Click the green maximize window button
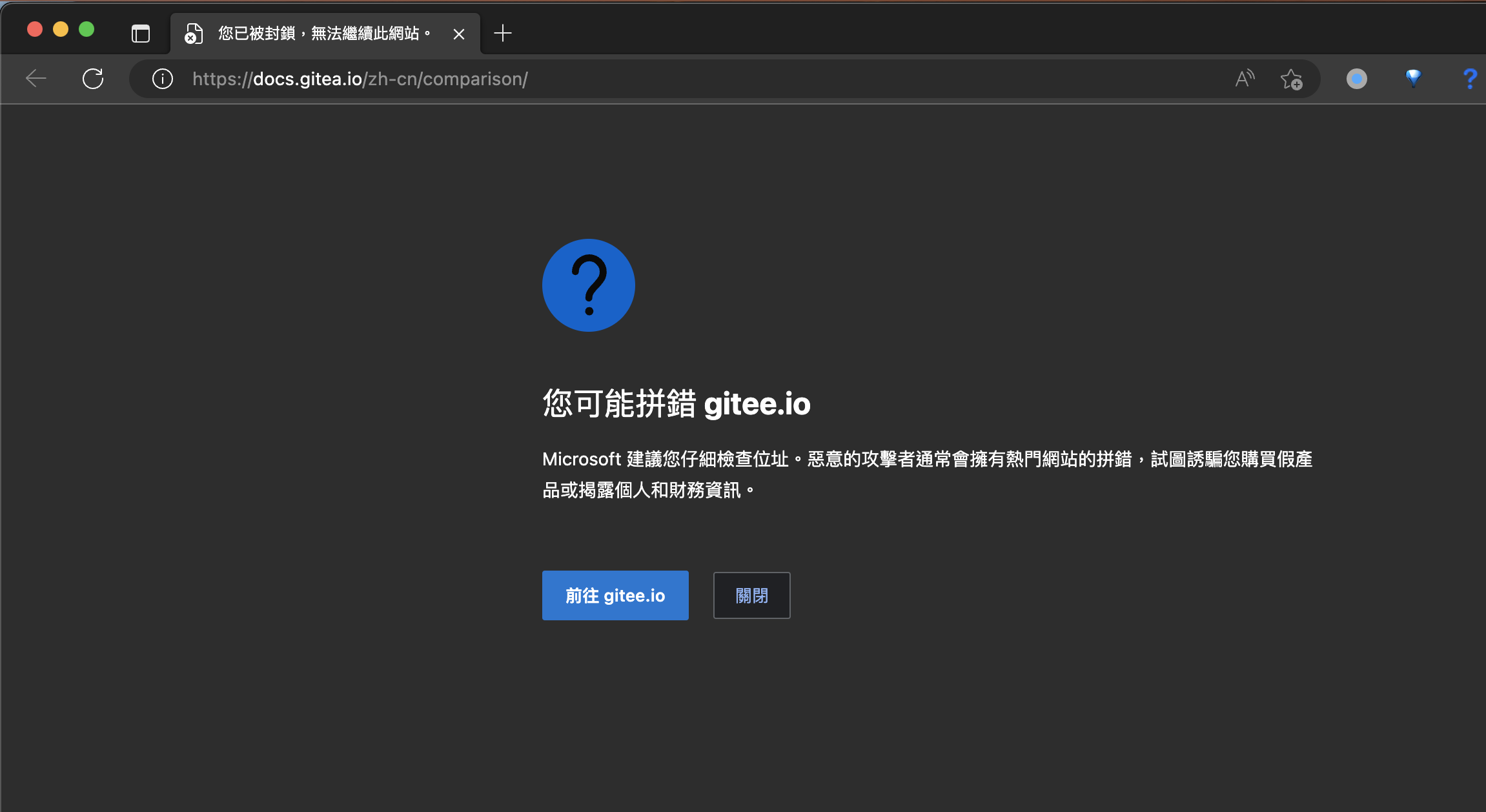Screen dimensions: 1486x812 87,29
